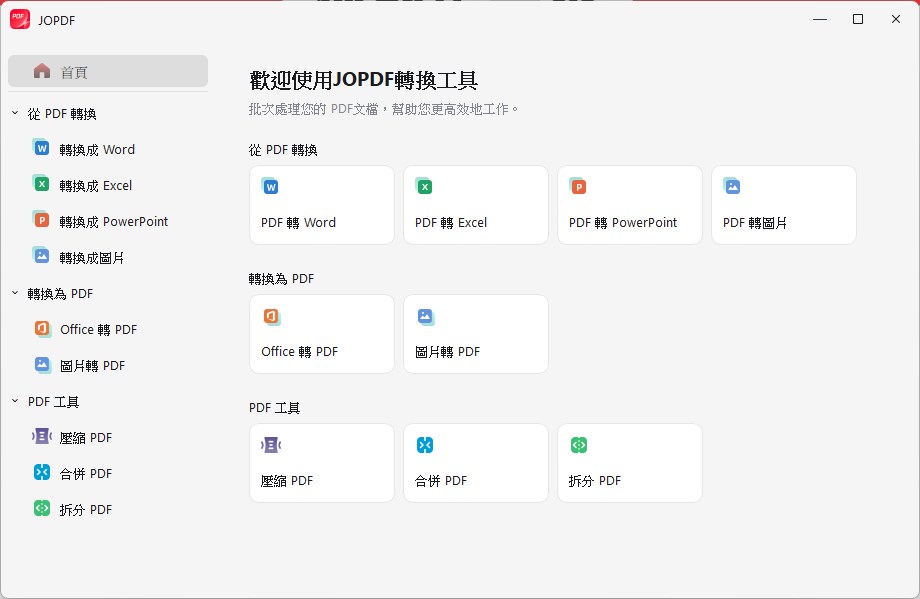This screenshot has height=599, width=920.
Task: Select 合併 PDF text in sidebar
Action: (86, 474)
